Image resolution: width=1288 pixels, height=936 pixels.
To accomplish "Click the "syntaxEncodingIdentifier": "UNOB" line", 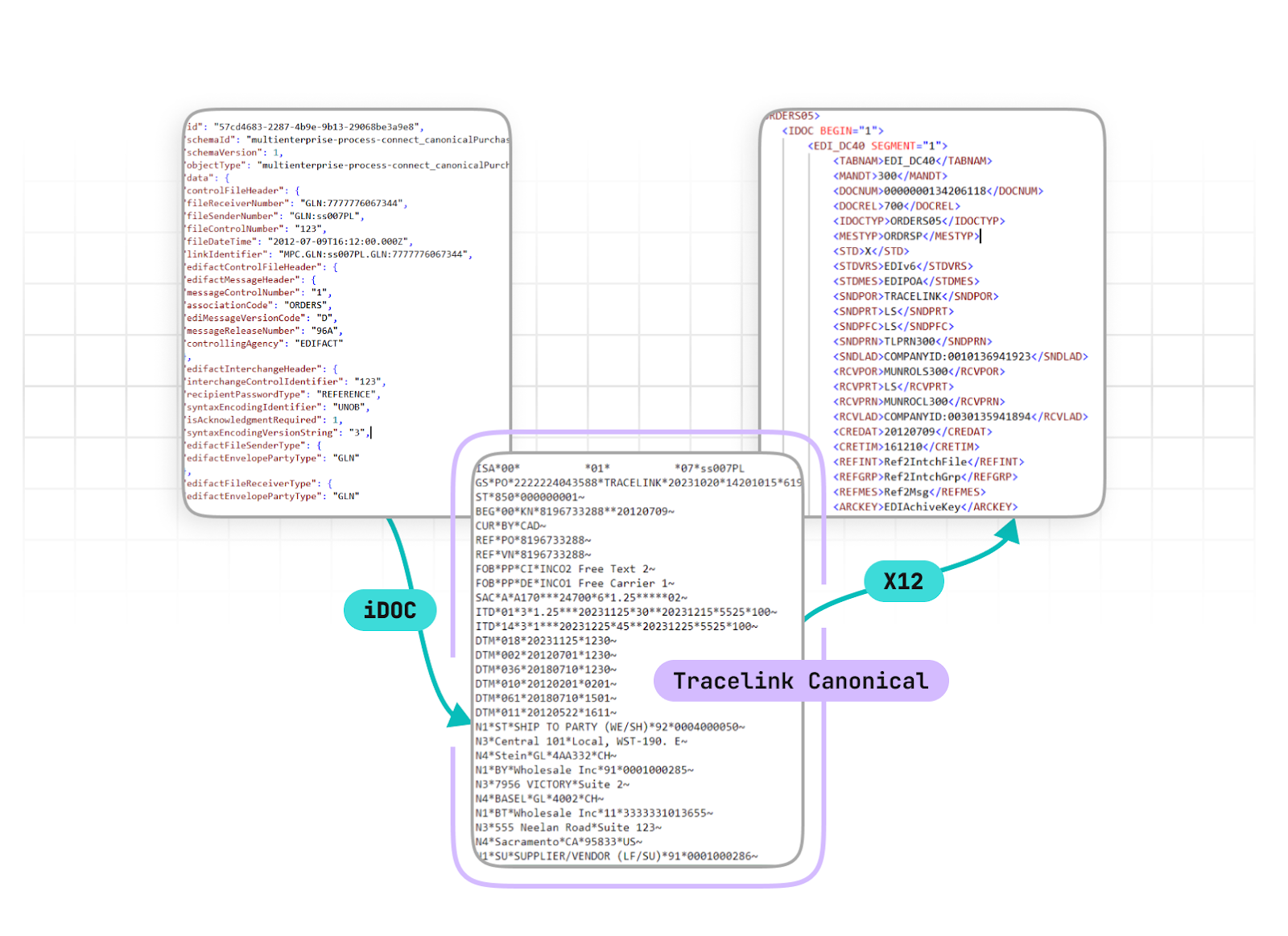I will (278, 407).
